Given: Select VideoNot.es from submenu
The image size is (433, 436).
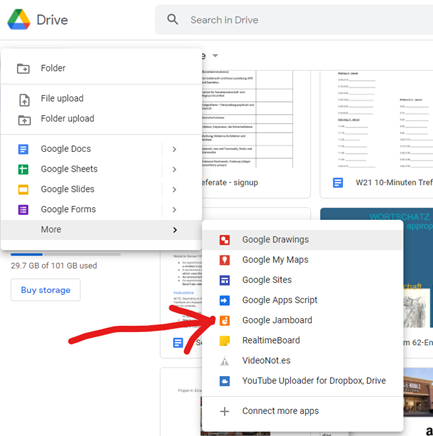Looking at the screenshot, I should point(302,361).
